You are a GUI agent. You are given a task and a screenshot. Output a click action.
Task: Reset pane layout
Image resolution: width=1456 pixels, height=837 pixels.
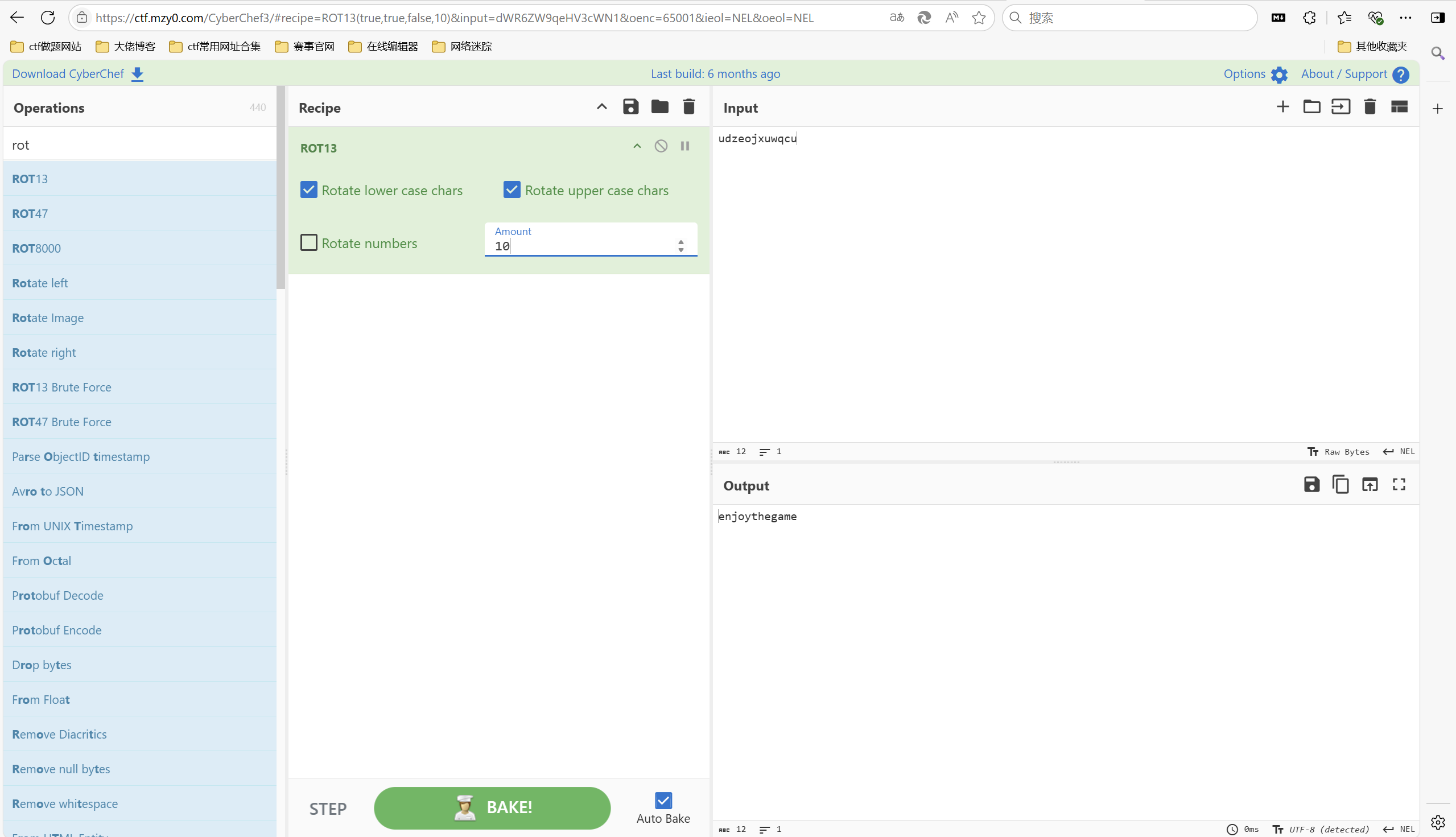[x=1399, y=107]
